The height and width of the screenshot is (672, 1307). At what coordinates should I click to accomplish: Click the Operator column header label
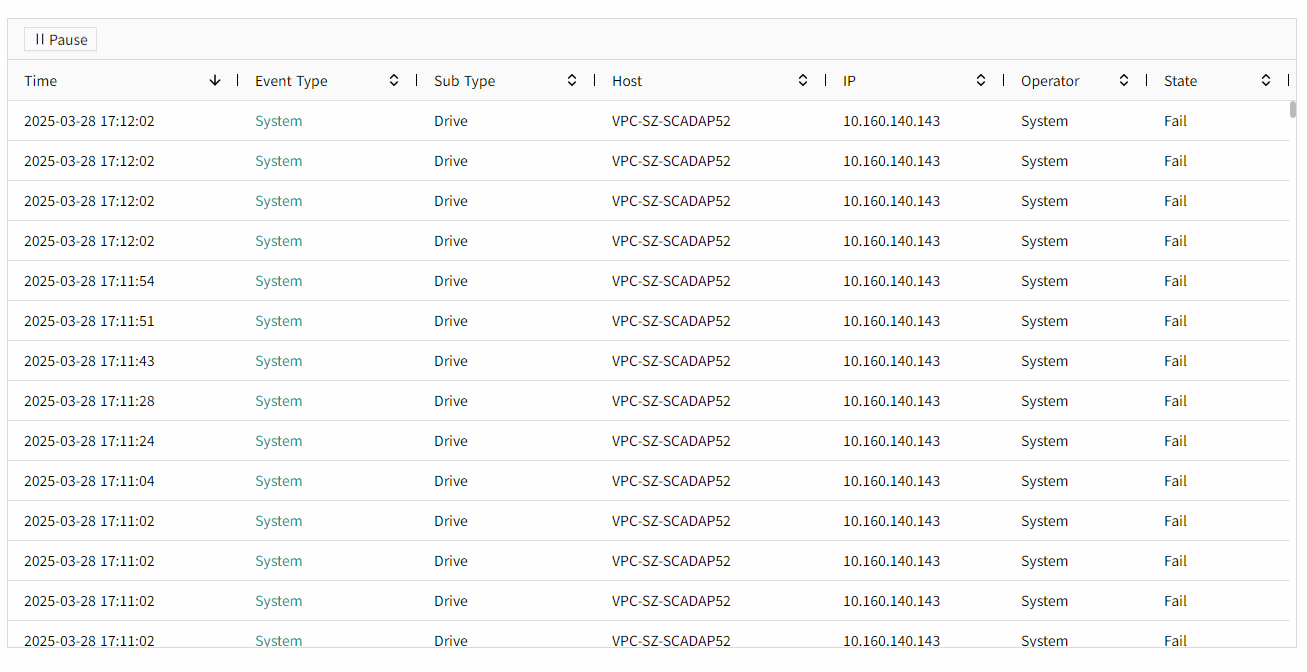click(x=1050, y=81)
